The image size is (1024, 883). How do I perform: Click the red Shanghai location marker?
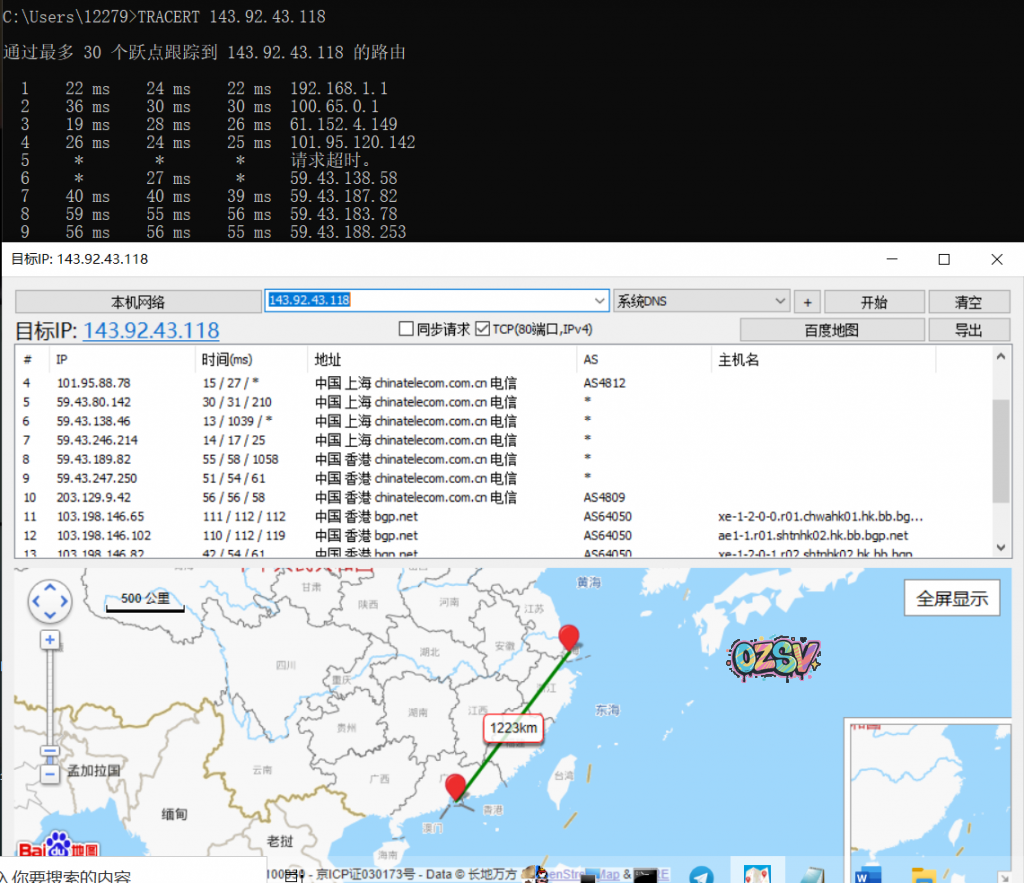tap(569, 638)
